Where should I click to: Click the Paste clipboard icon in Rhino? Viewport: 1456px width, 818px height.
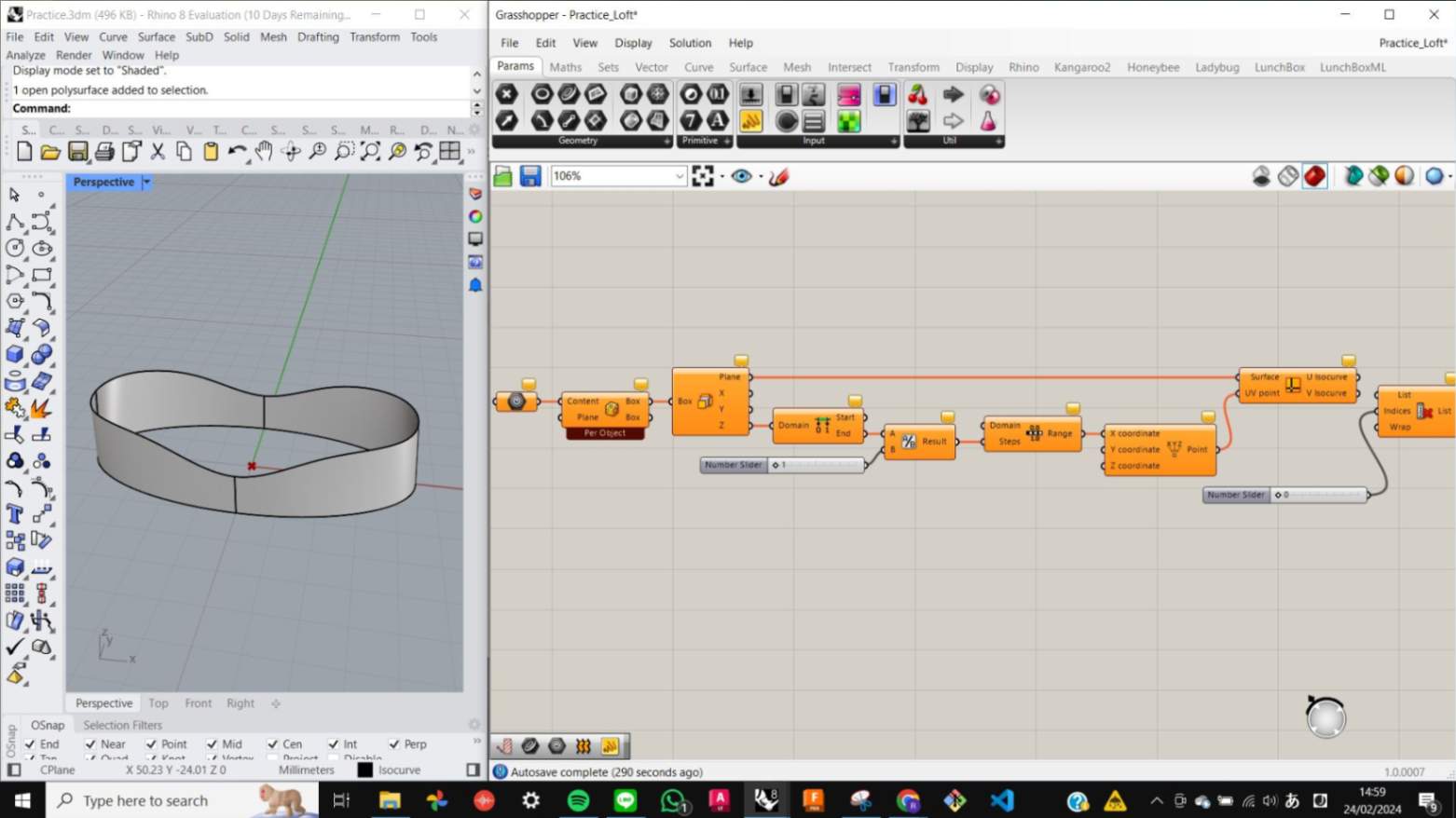tap(211, 151)
